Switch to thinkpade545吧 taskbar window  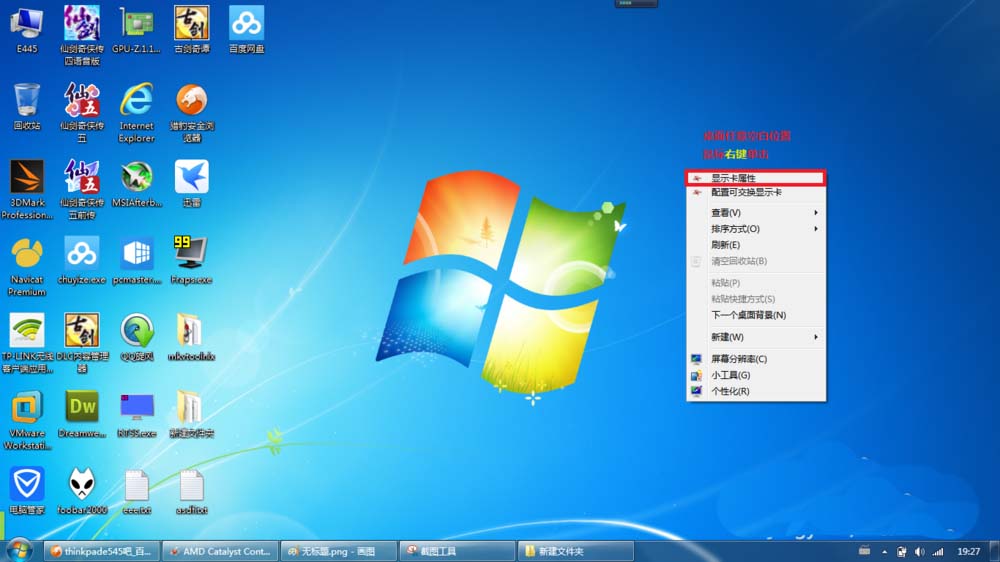click(x=101, y=551)
